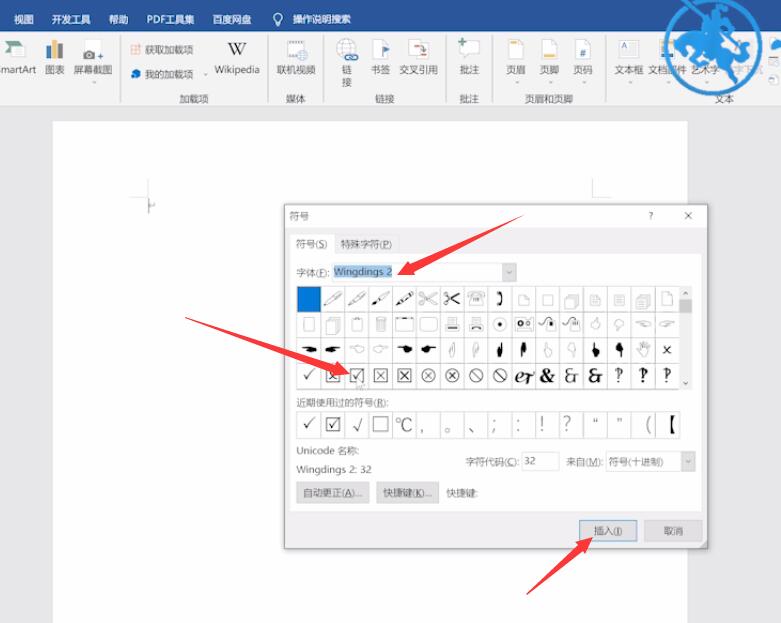Click the 操作说明搜索 search box

(x=321, y=19)
